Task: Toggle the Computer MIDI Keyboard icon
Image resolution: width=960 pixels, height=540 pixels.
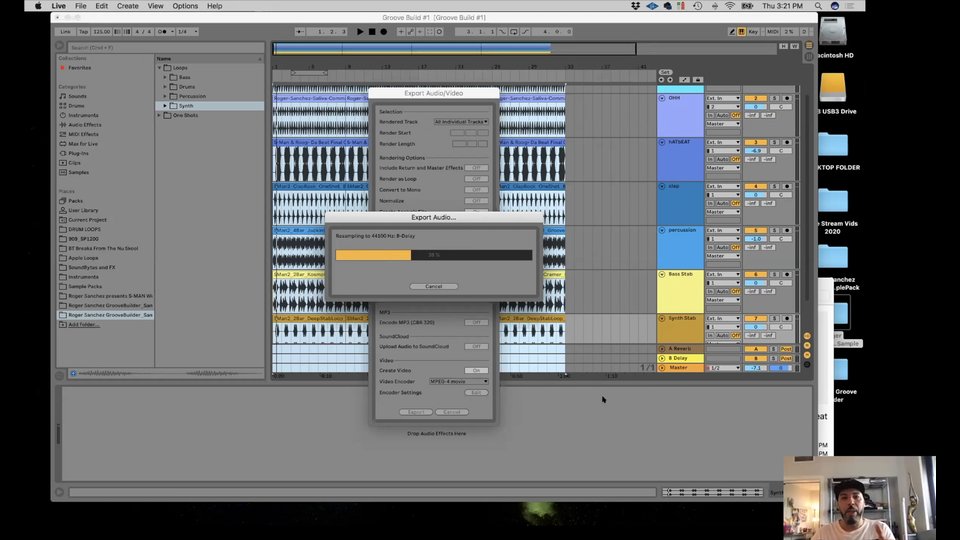Action: 741,31
